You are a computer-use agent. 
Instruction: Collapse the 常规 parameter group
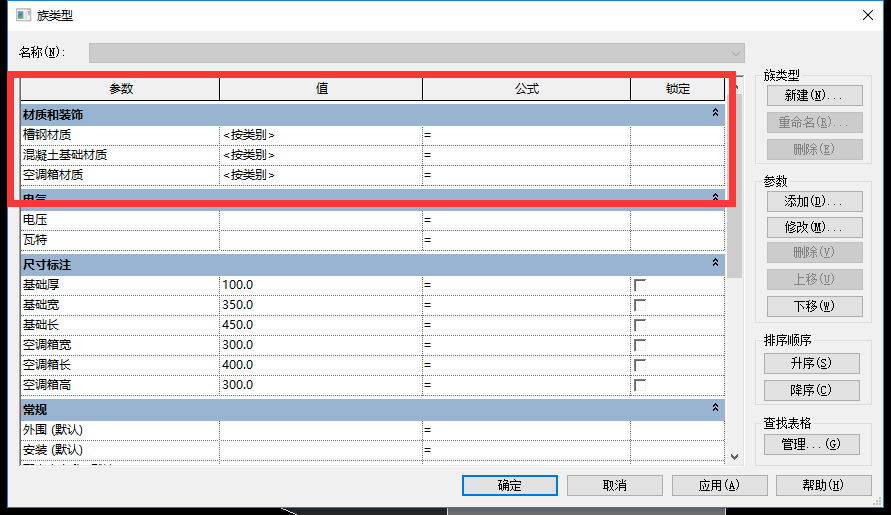[715, 408]
